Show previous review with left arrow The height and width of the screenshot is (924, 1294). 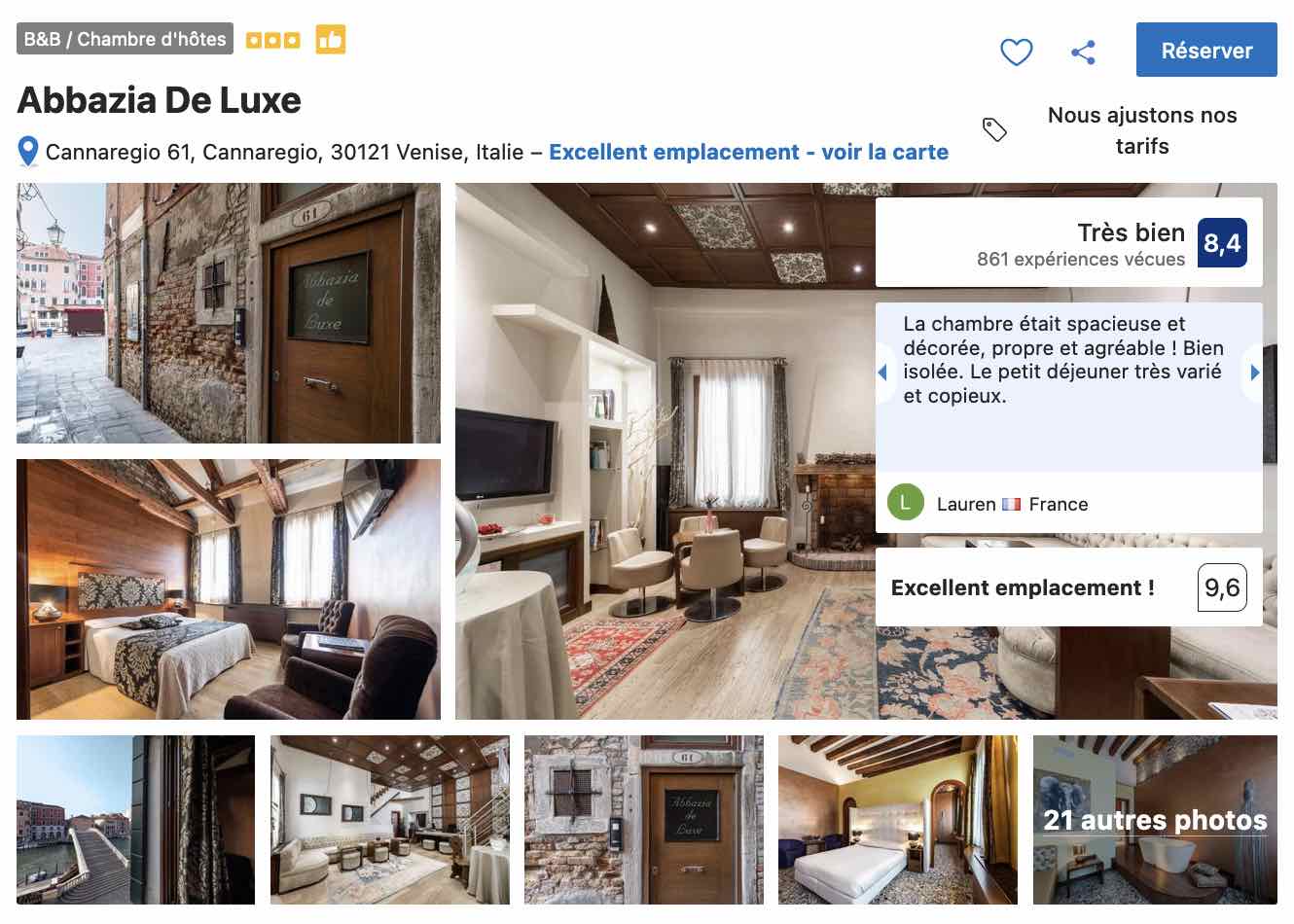883,372
